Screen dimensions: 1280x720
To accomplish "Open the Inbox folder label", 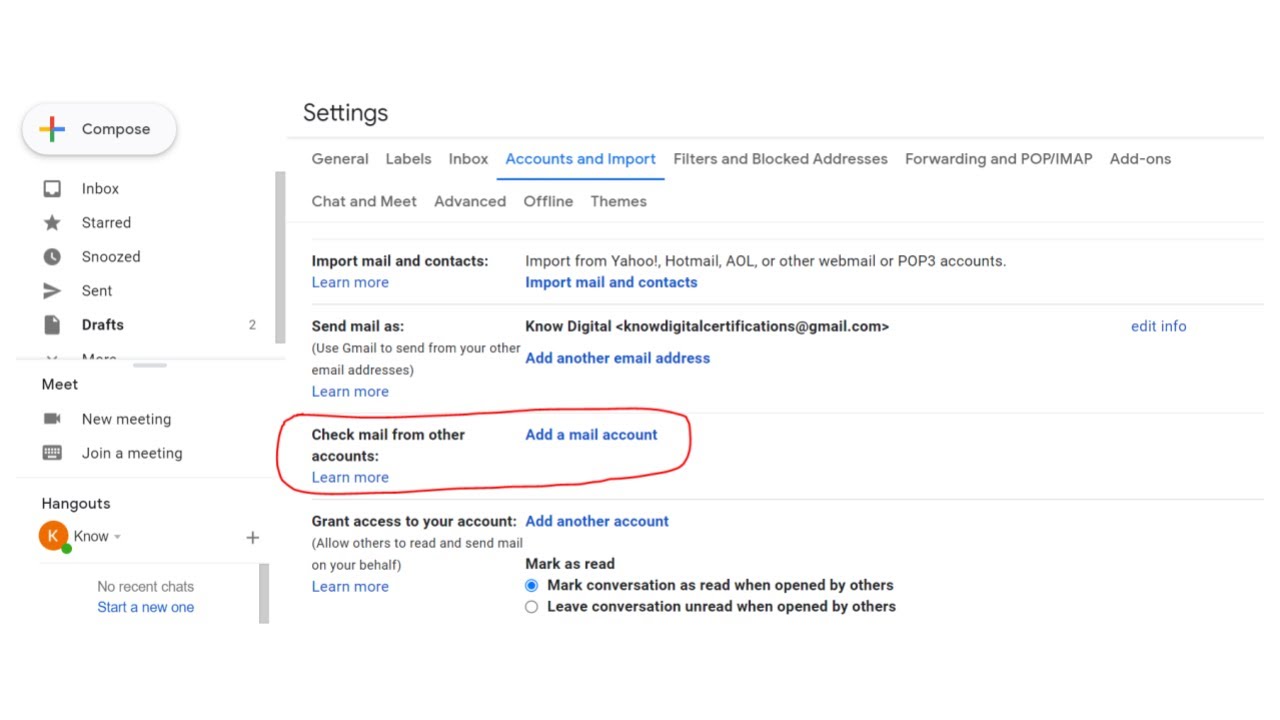I will (100, 189).
